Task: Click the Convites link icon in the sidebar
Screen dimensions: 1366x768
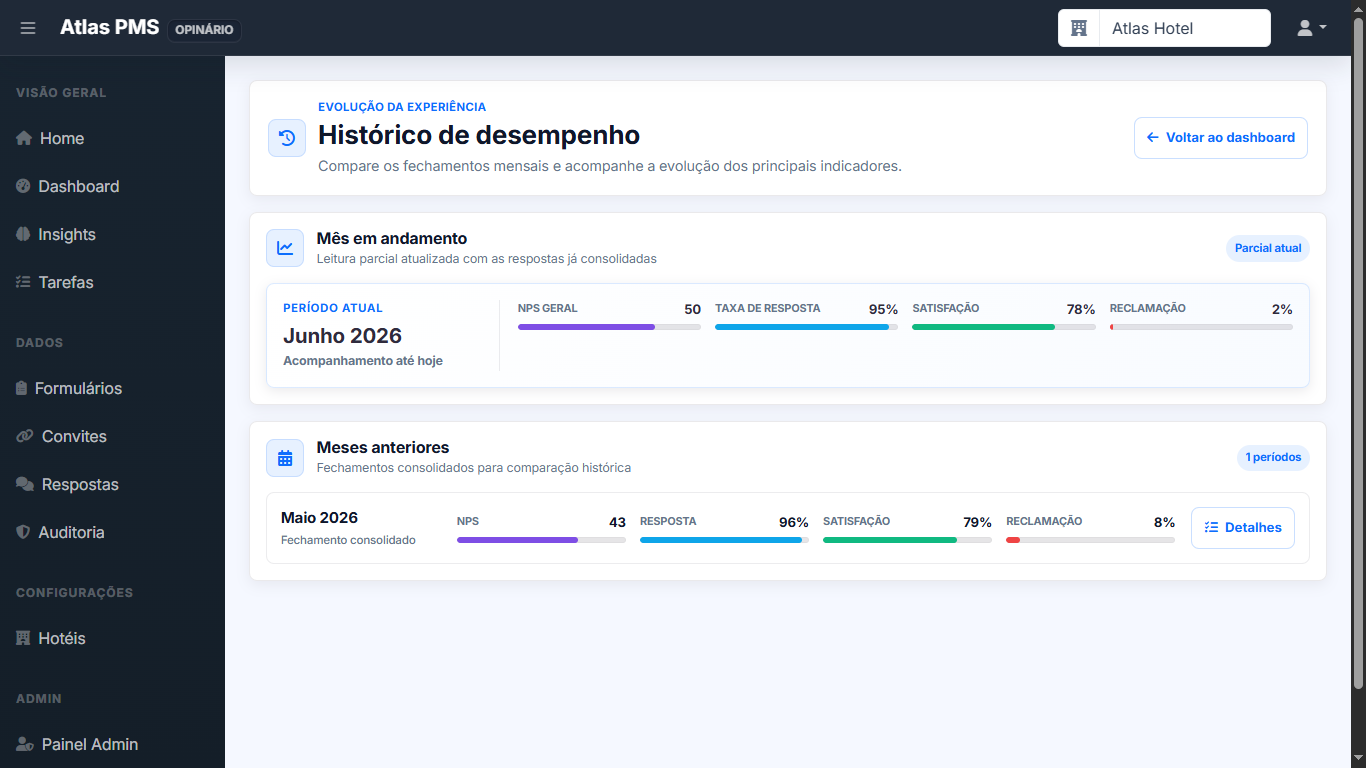Action: [x=25, y=436]
